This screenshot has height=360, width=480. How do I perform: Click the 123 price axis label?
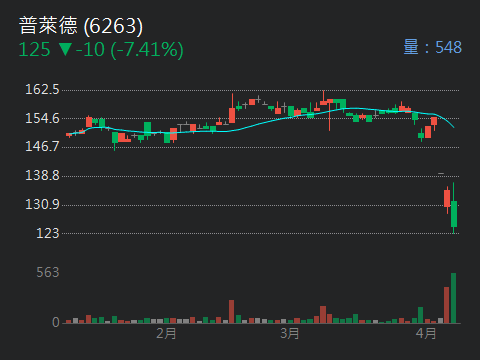click(x=48, y=233)
